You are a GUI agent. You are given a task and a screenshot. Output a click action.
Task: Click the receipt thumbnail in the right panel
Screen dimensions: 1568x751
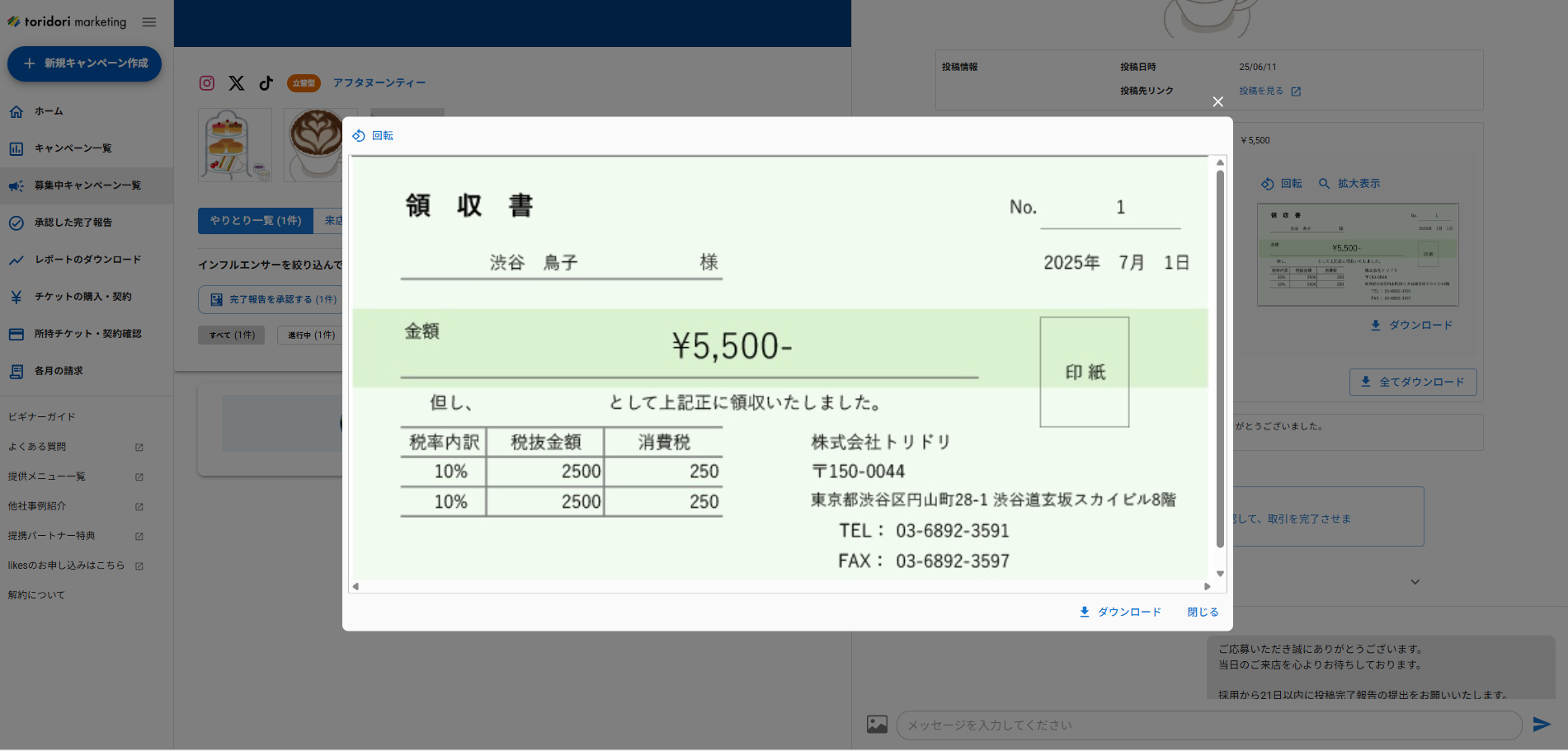click(x=1358, y=256)
